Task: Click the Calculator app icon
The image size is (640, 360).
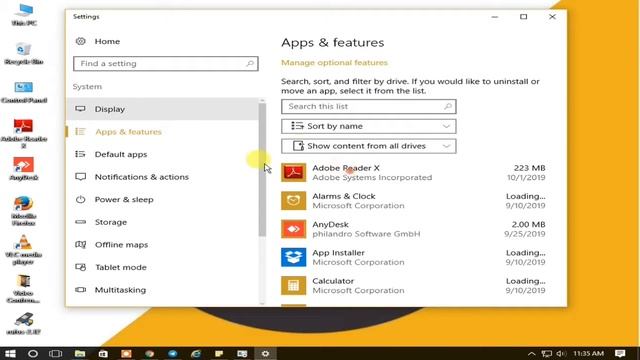Action: pyautogui.click(x=293, y=285)
